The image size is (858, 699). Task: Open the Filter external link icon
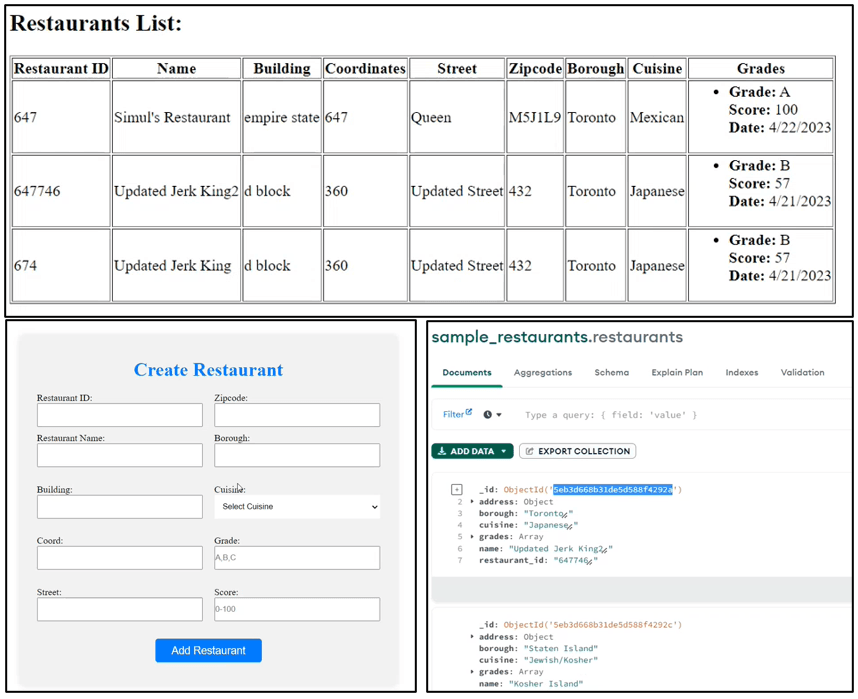coord(469,412)
